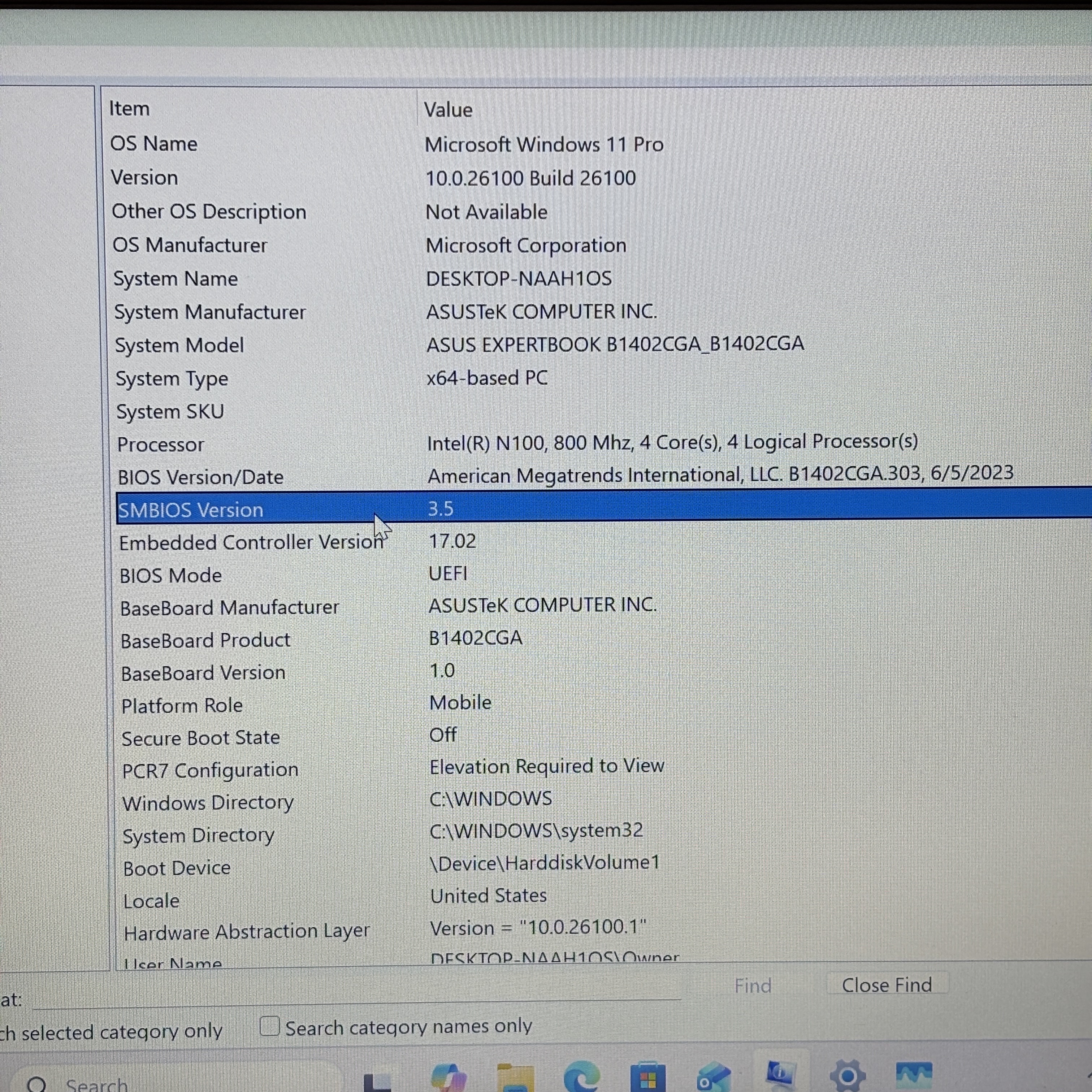Click the Close Find button
This screenshot has height=1092, width=1092.
tap(887, 985)
